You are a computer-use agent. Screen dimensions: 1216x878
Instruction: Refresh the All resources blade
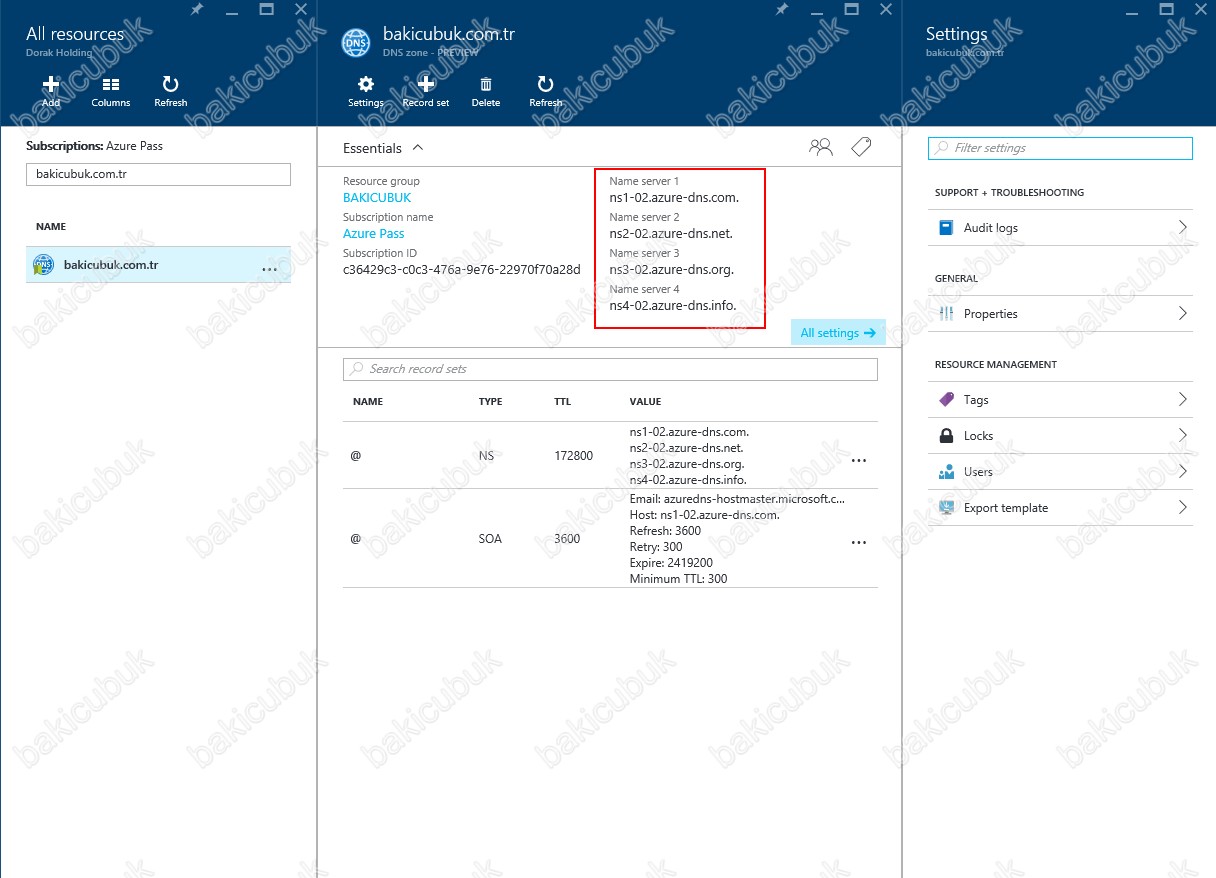[x=171, y=91]
